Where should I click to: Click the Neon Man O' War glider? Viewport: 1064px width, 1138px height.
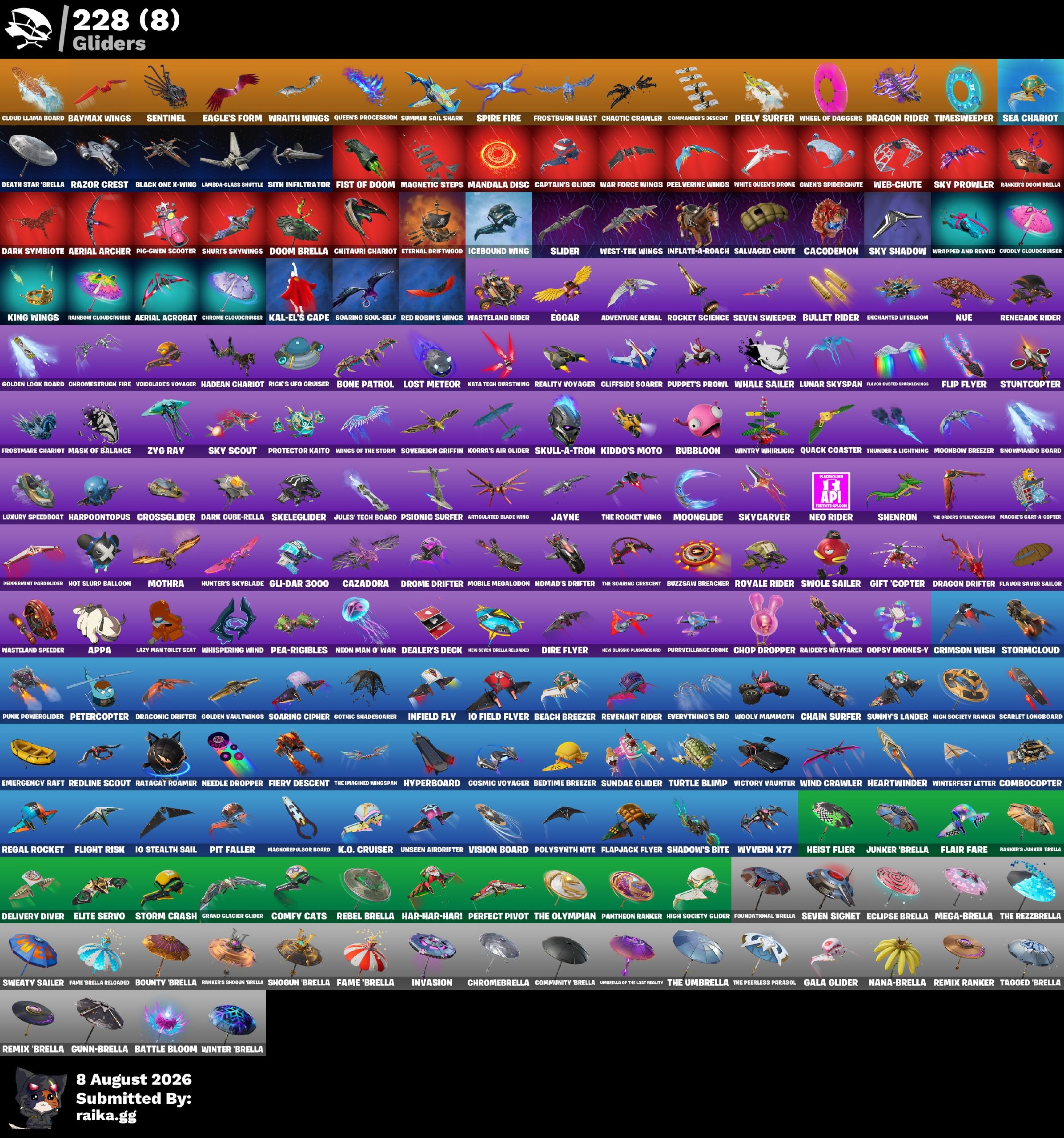(365, 623)
